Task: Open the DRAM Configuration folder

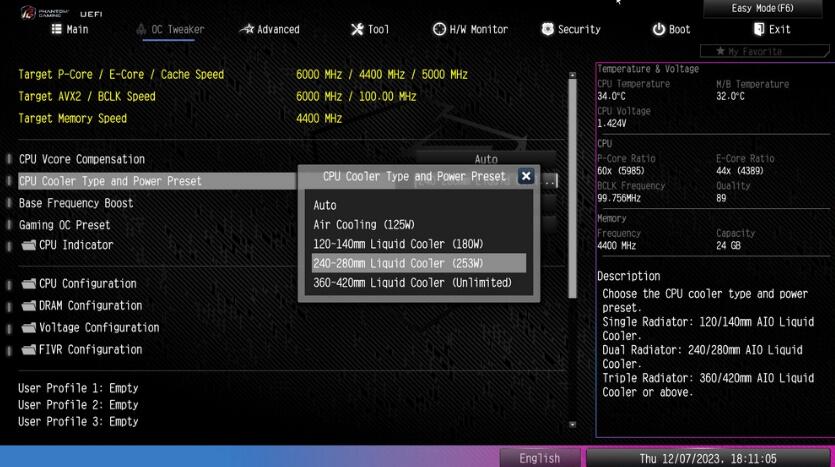Action: click(82, 306)
